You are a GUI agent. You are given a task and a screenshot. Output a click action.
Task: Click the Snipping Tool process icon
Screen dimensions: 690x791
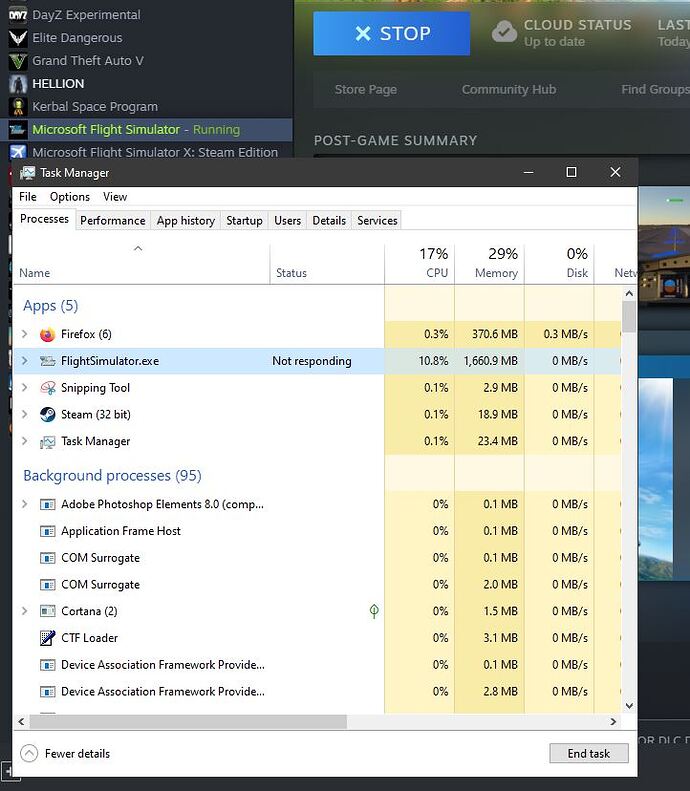48,388
